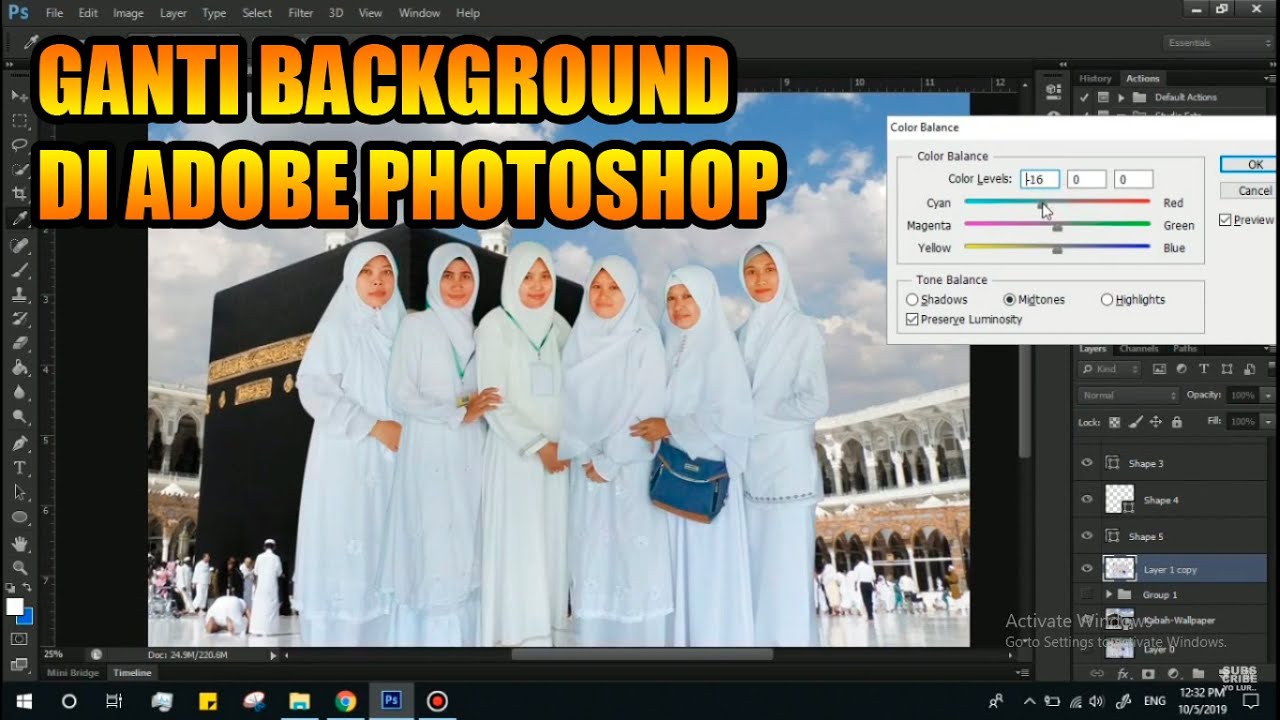The width and height of the screenshot is (1280, 720).
Task: Open the Actions panel flyout menu
Action: 1269,78
